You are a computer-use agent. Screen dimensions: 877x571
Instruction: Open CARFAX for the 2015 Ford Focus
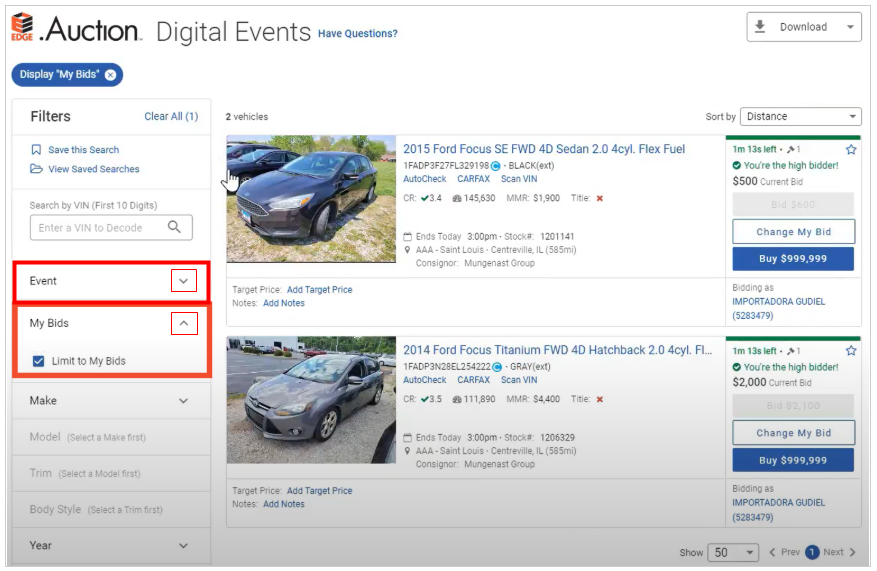[x=473, y=179]
